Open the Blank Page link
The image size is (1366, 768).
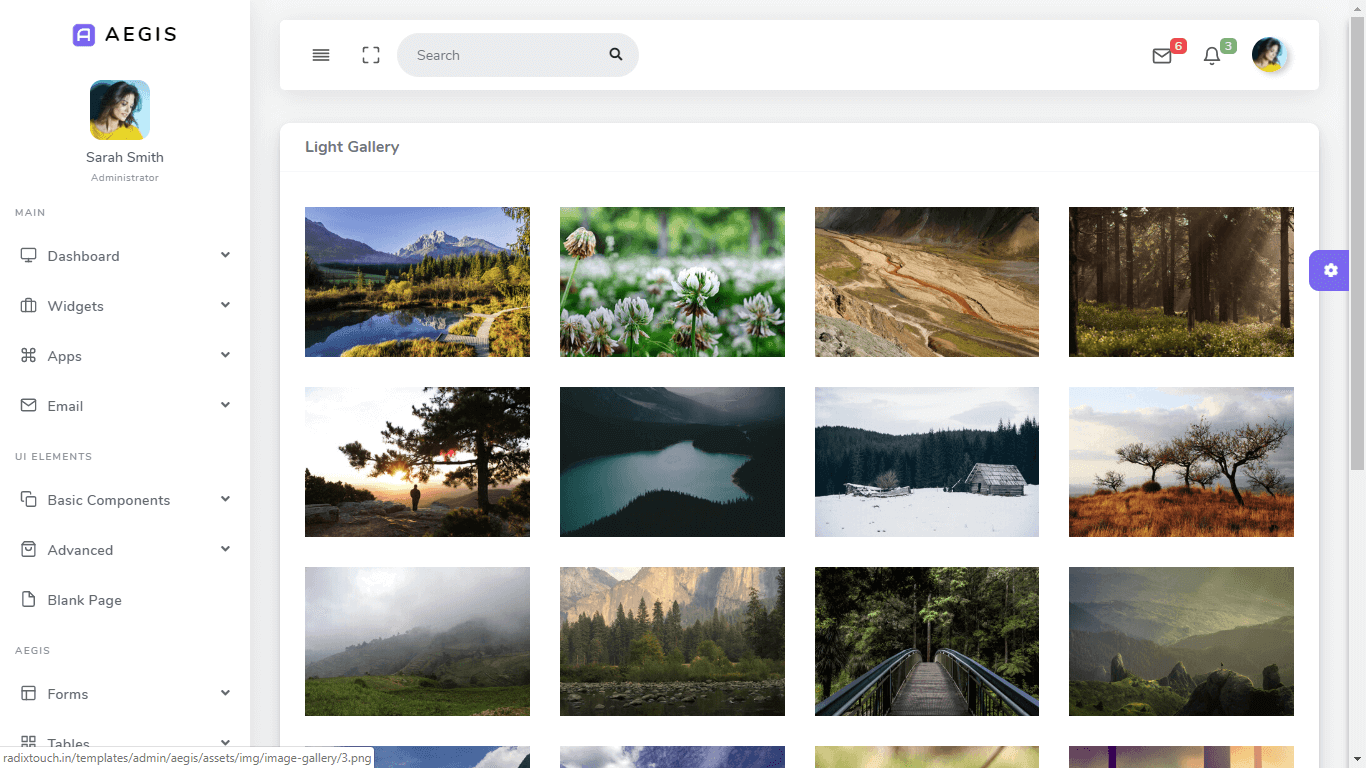click(x=125, y=600)
